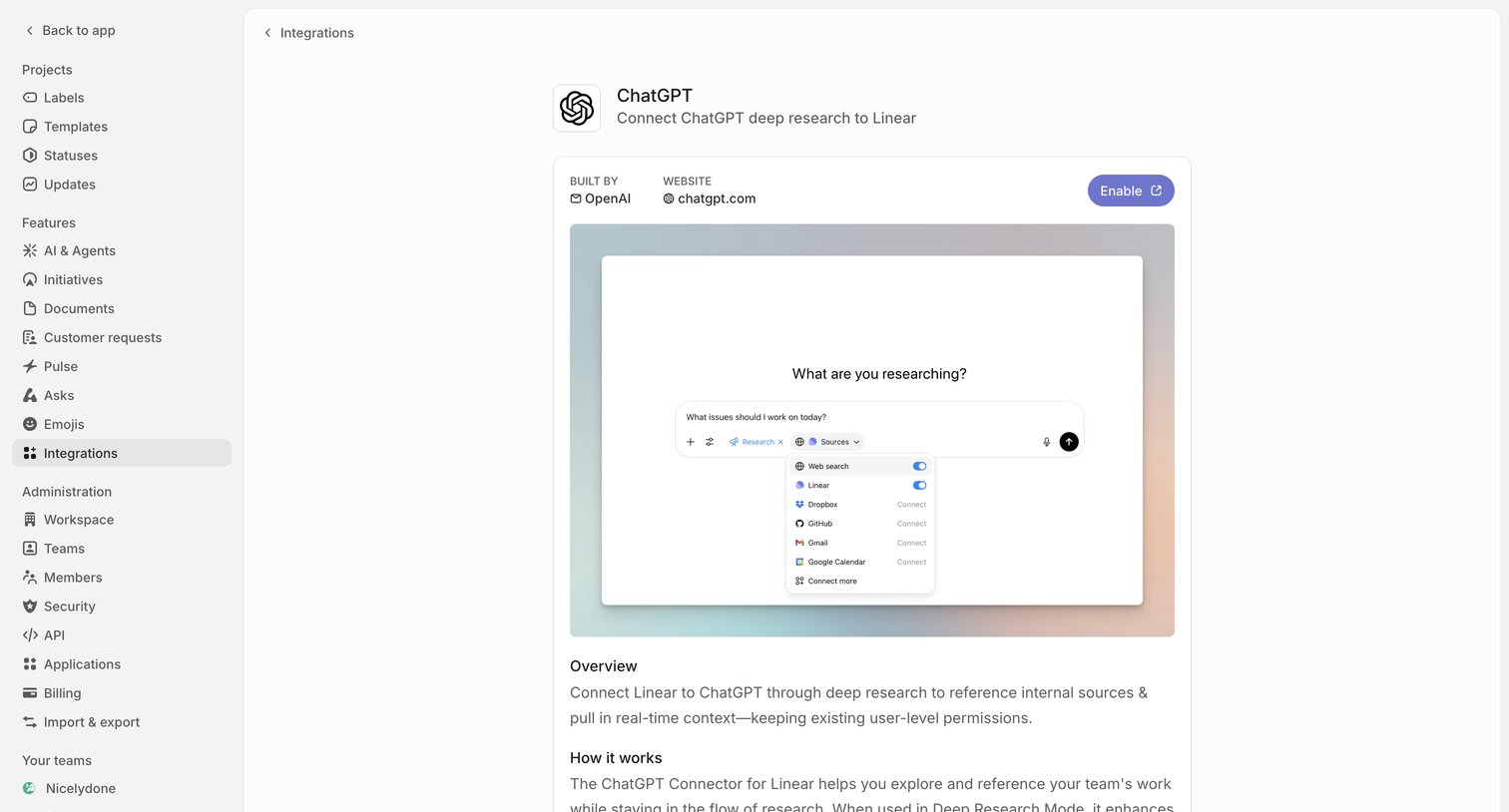This screenshot has height=812, width=1509.
Task: Click the Asks icon in sidebar
Action: (30, 396)
